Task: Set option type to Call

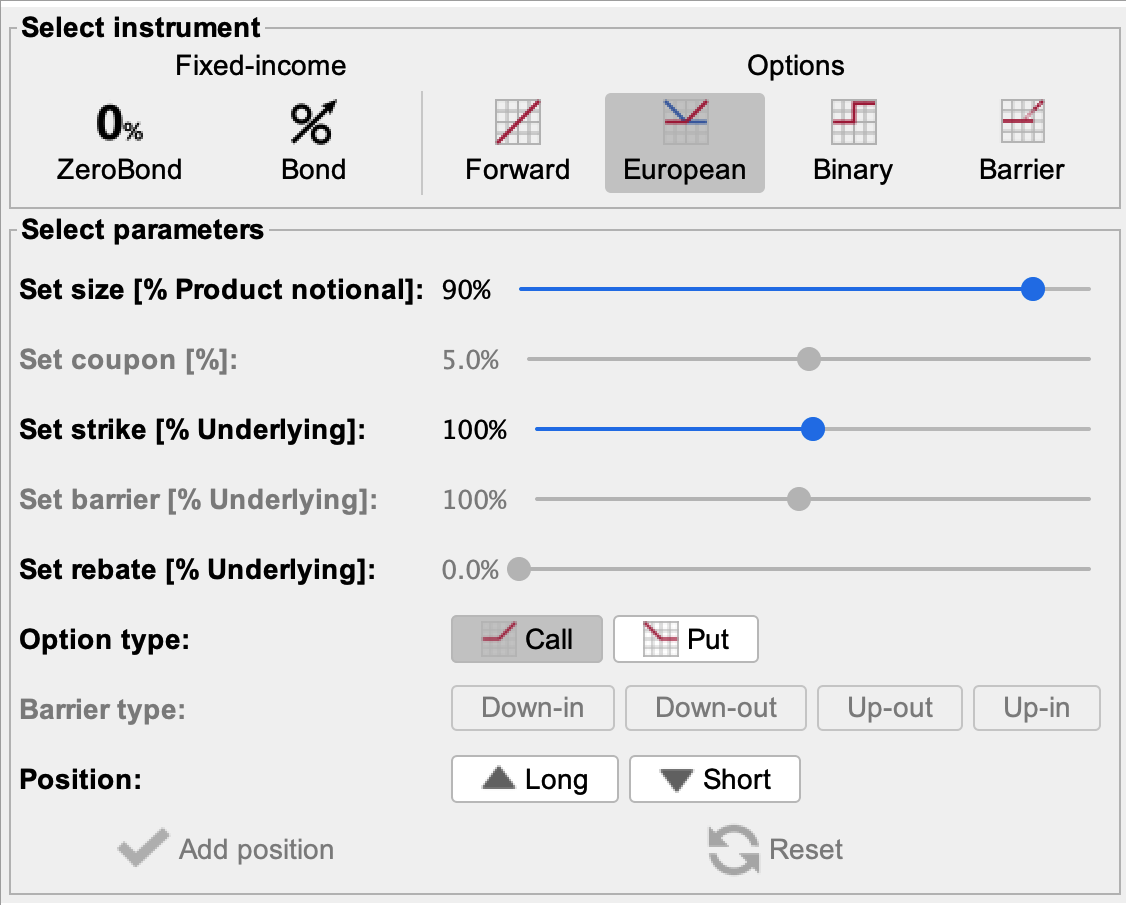Action: tap(527, 639)
